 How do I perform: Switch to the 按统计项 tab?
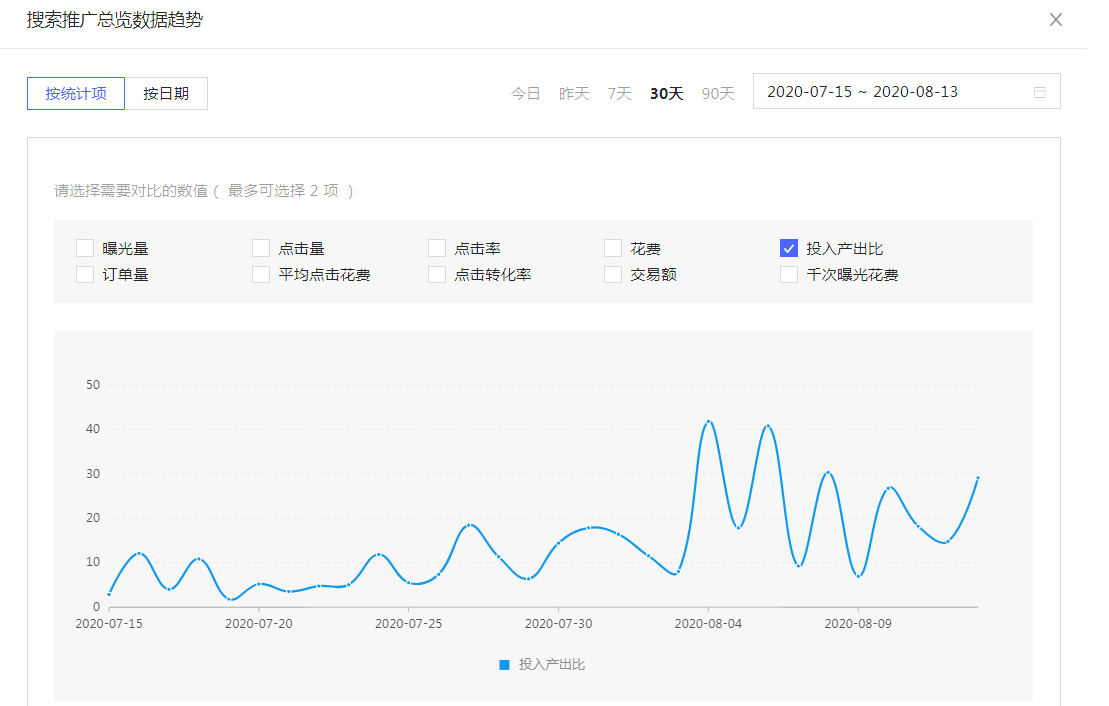tap(76, 93)
